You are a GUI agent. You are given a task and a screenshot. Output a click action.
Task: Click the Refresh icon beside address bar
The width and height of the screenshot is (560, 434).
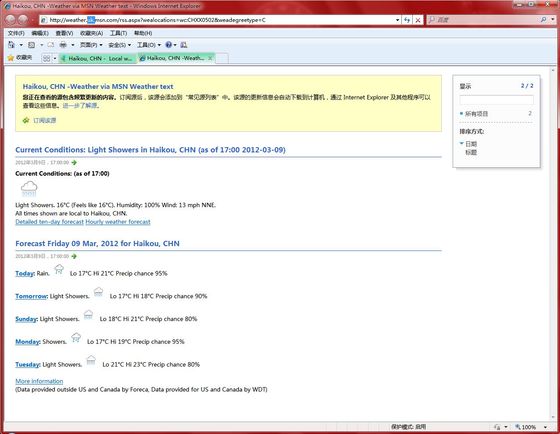(407, 20)
